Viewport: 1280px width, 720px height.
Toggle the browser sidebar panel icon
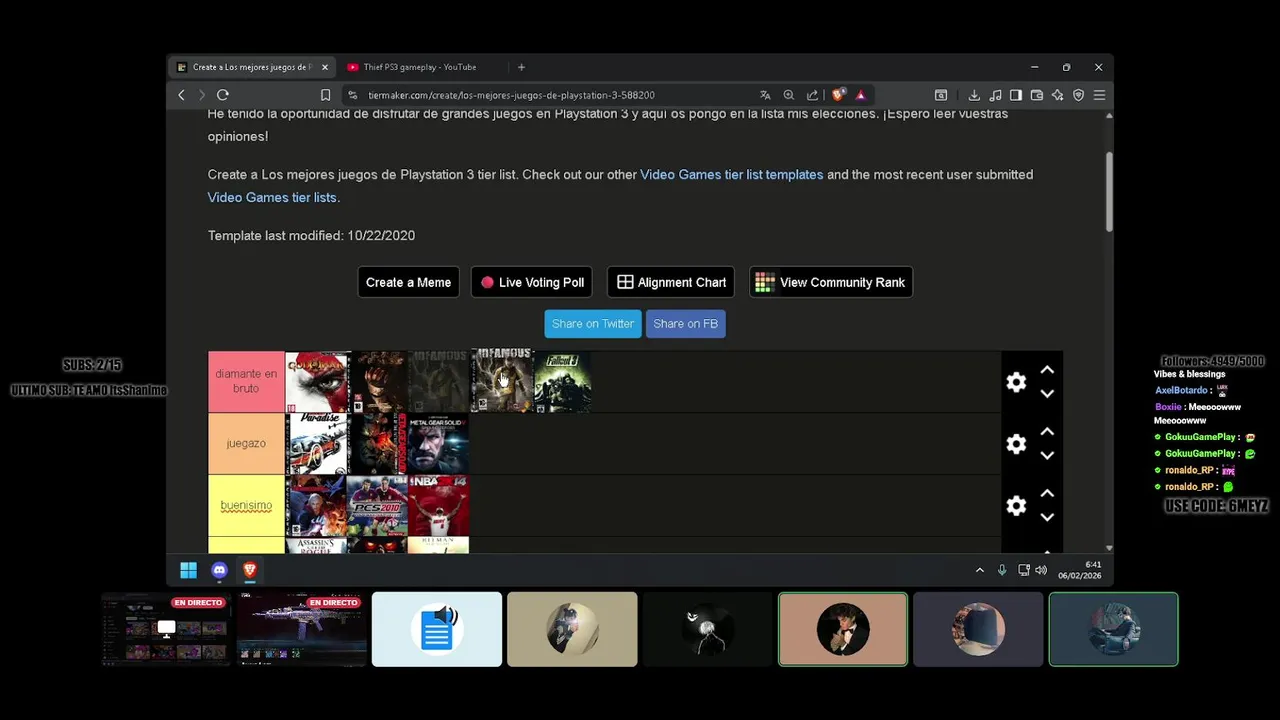pos(1016,95)
